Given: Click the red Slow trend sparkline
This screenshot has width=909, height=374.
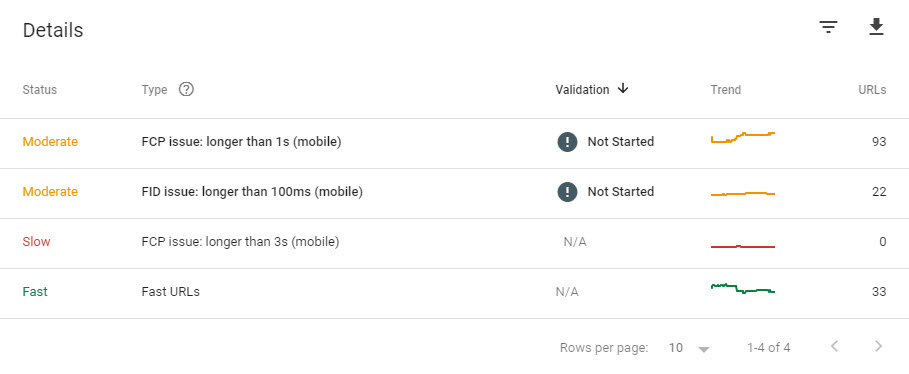Looking at the screenshot, I should [x=743, y=246].
